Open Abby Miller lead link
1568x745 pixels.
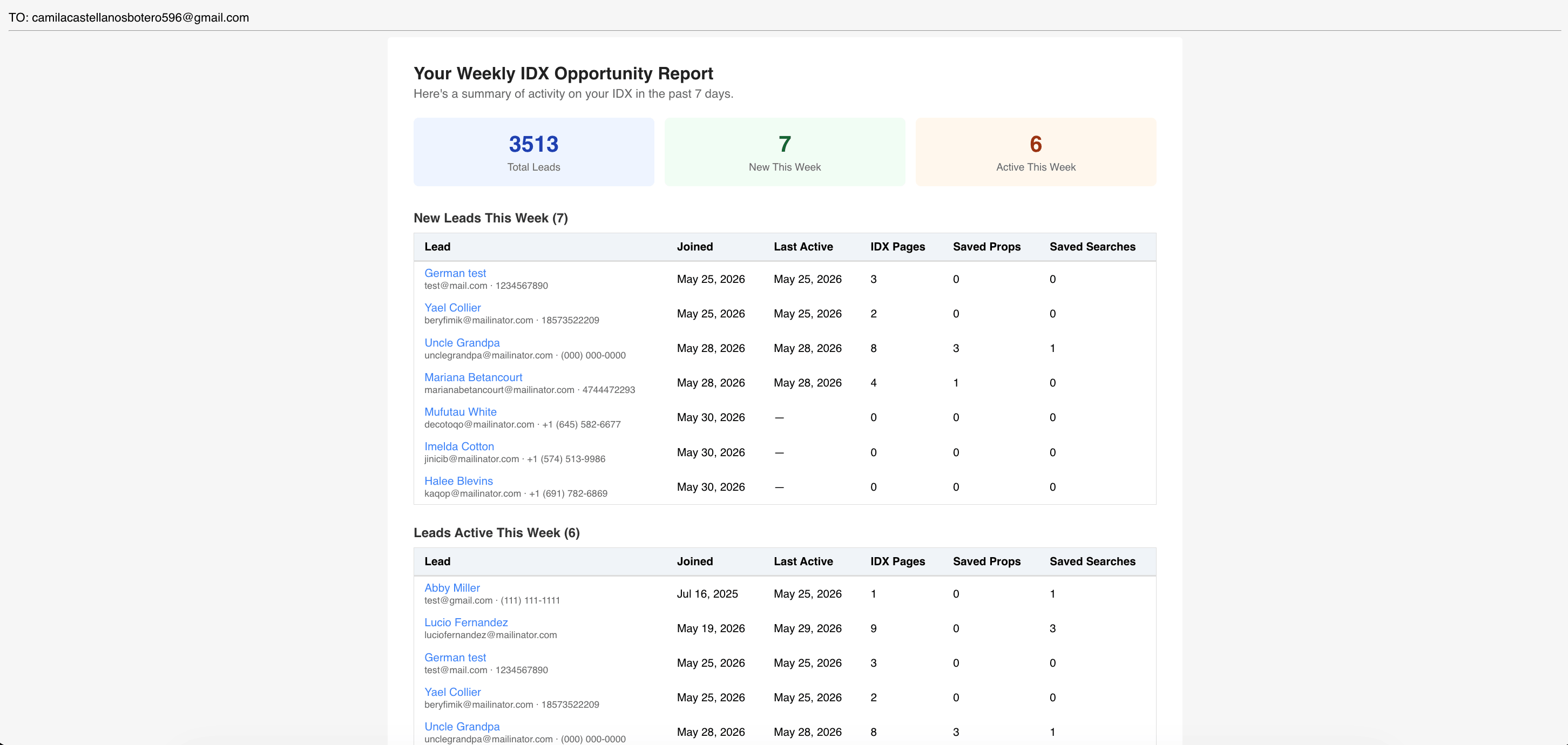click(x=451, y=588)
